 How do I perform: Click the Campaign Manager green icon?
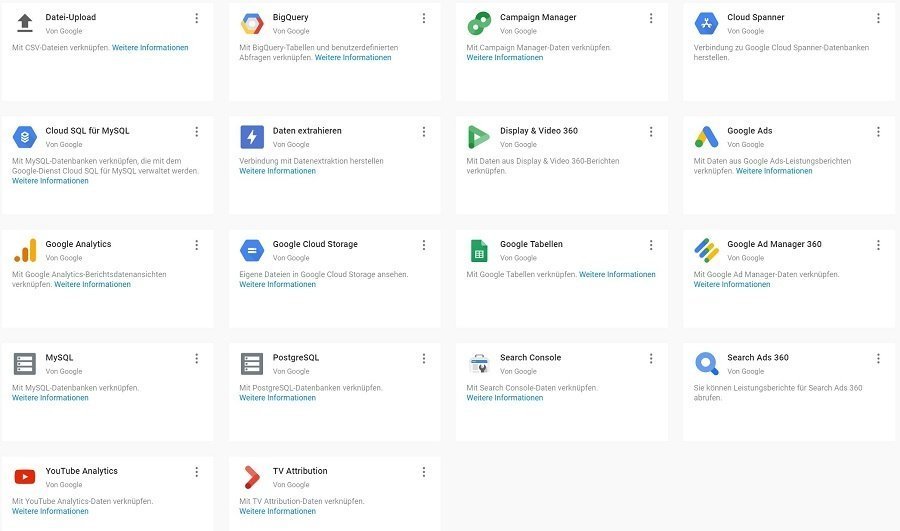(x=479, y=24)
